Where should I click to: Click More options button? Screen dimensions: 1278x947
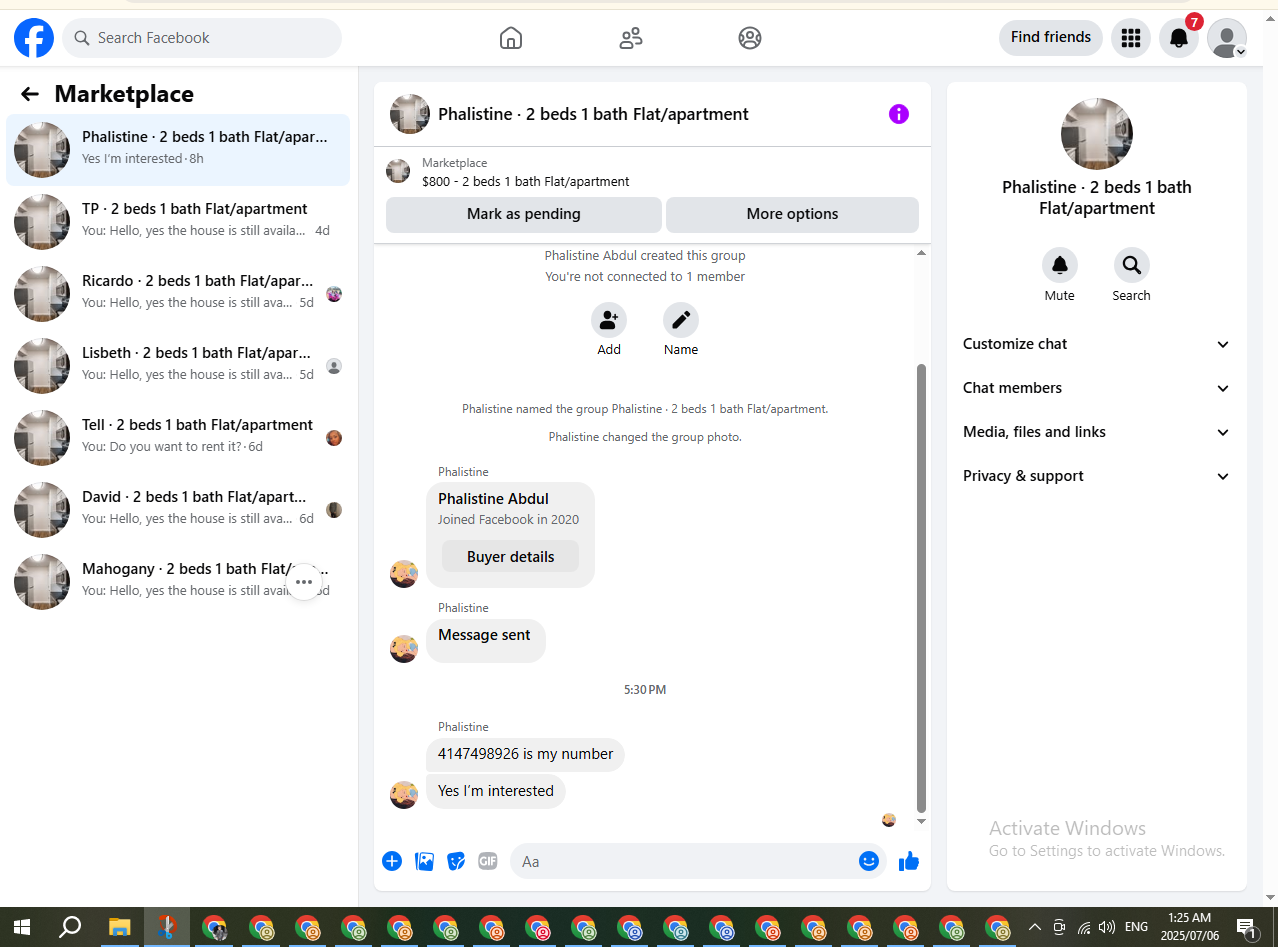tap(792, 214)
